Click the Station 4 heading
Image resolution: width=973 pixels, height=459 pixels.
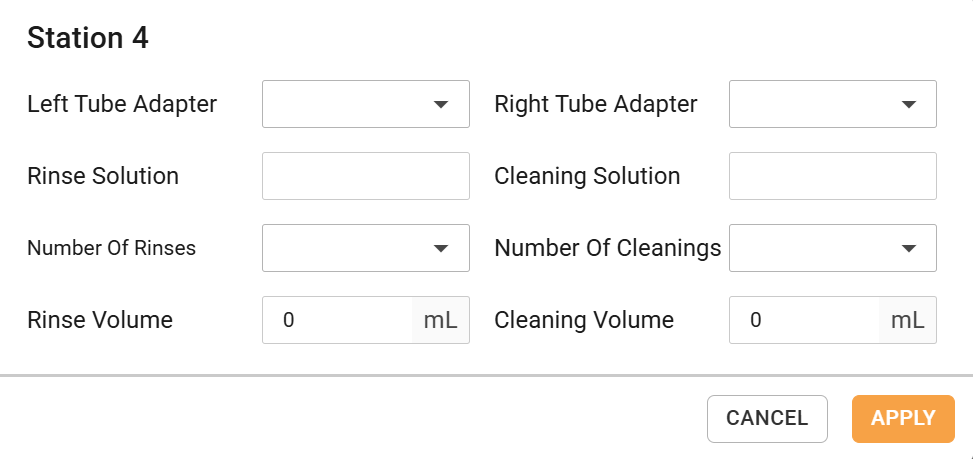tap(88, 38)
